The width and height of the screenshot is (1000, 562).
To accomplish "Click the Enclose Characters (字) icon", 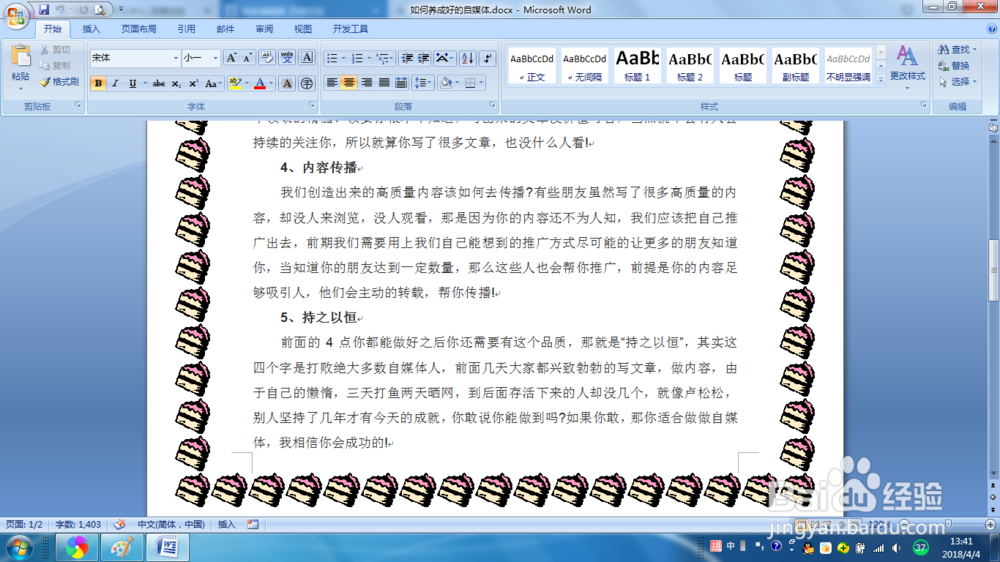I will (x=307, y=84).
